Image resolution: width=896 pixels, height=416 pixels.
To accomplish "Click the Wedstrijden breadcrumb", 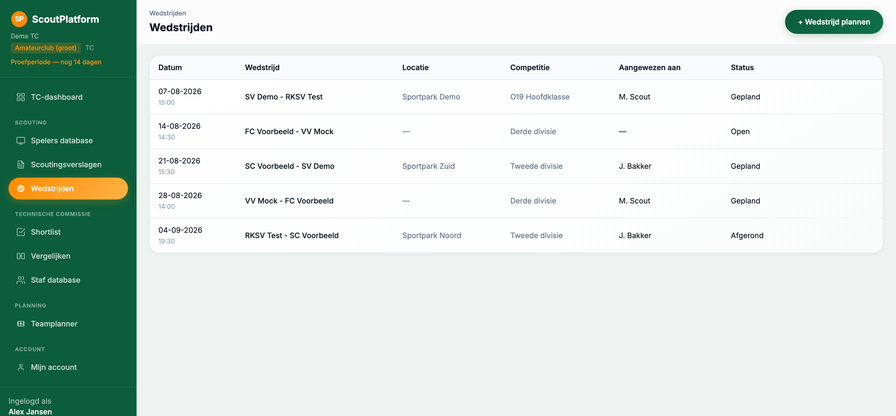I will click(x=167, y=13).
